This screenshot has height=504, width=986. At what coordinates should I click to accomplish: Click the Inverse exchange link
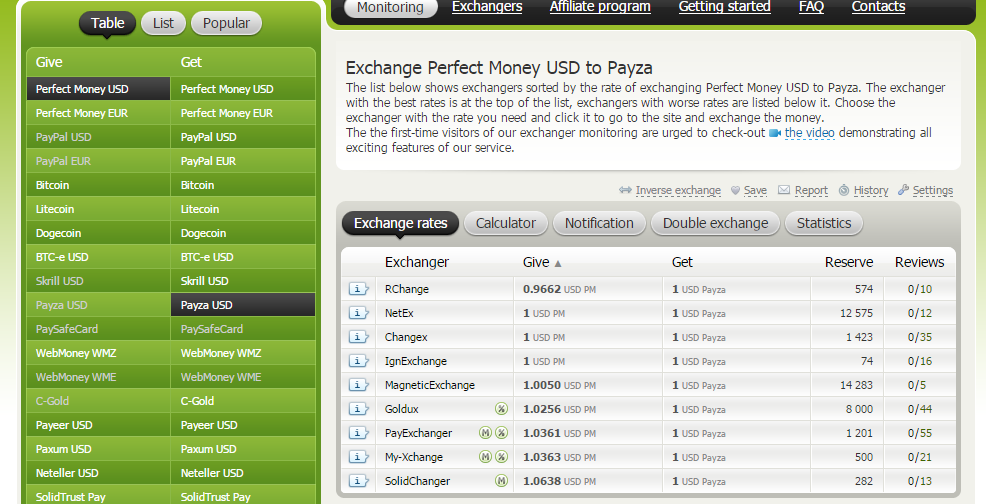click(x=678, y=190)
